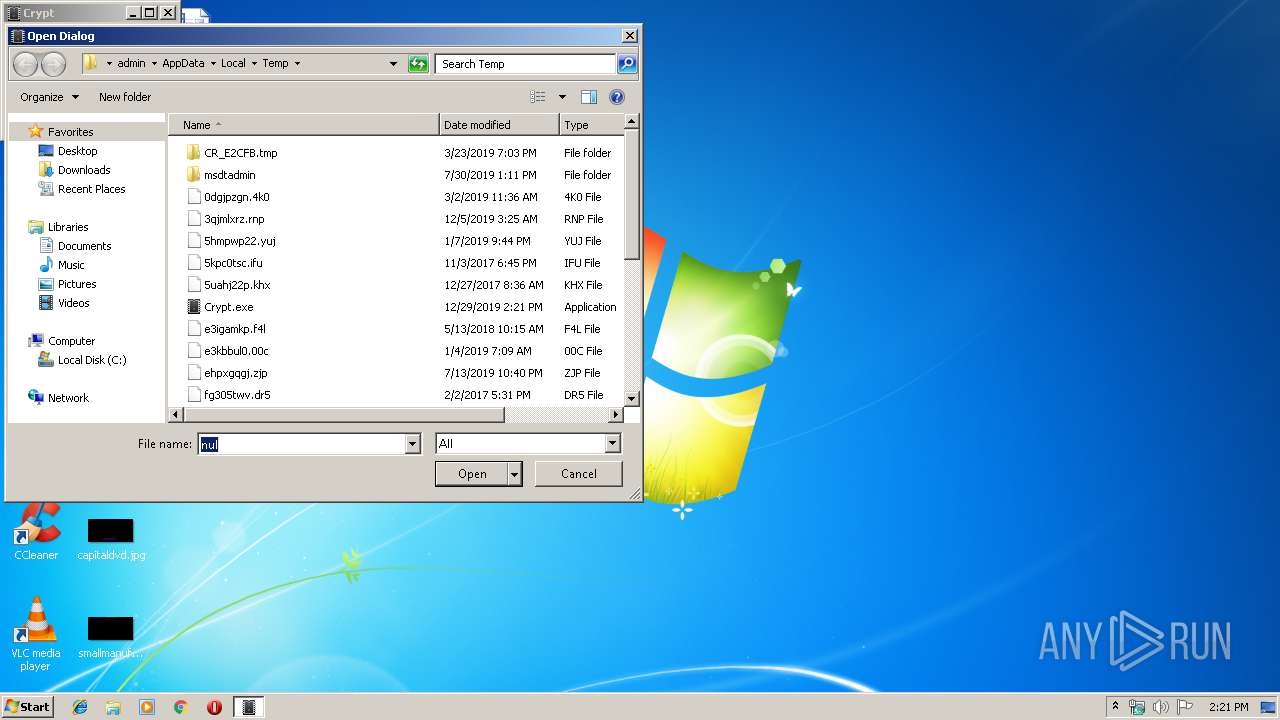Select Local Disk (C:)
Screen dimensions: 1280x720
point(92,360)
